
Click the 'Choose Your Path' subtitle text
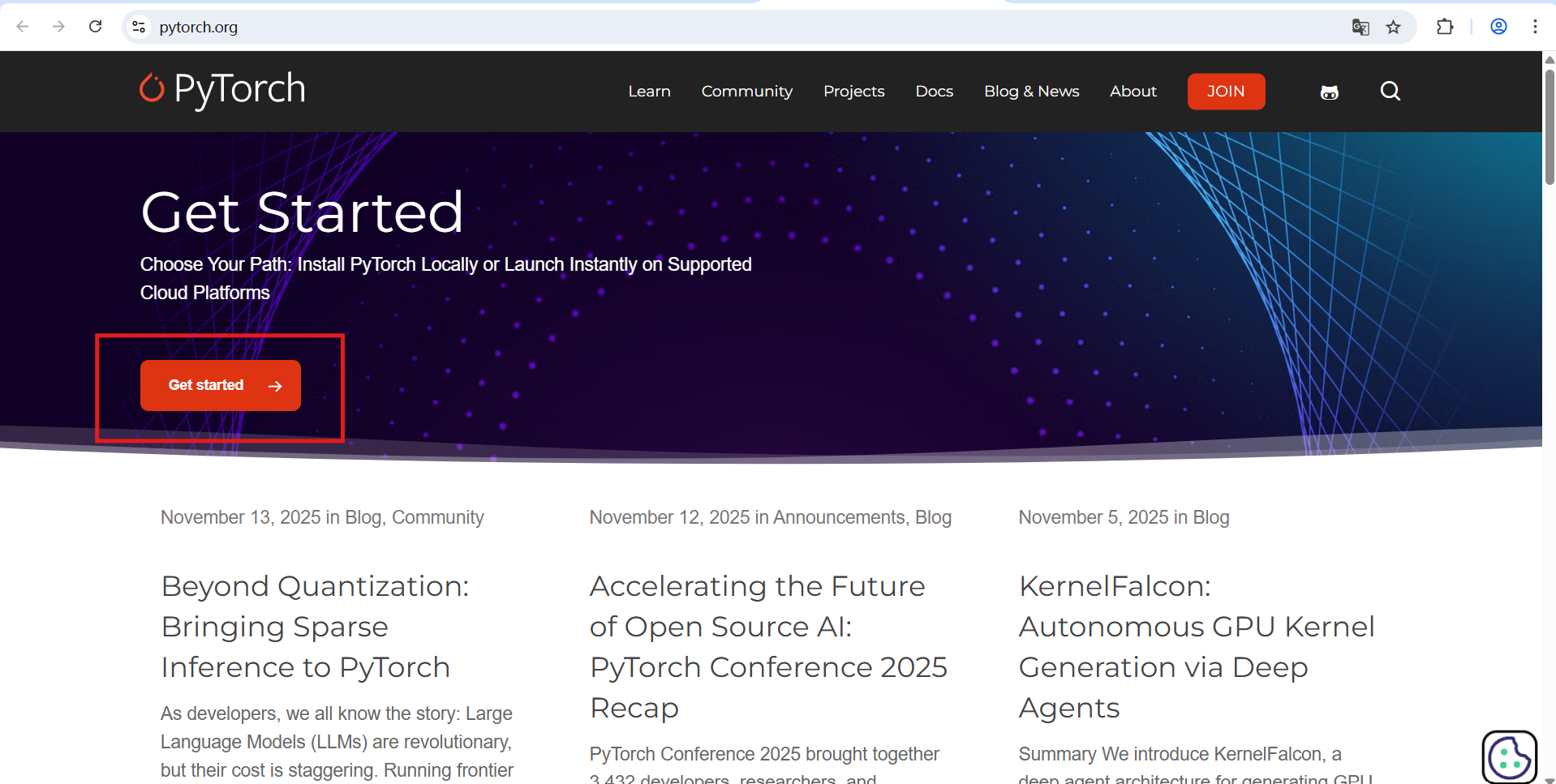(445, 278)
